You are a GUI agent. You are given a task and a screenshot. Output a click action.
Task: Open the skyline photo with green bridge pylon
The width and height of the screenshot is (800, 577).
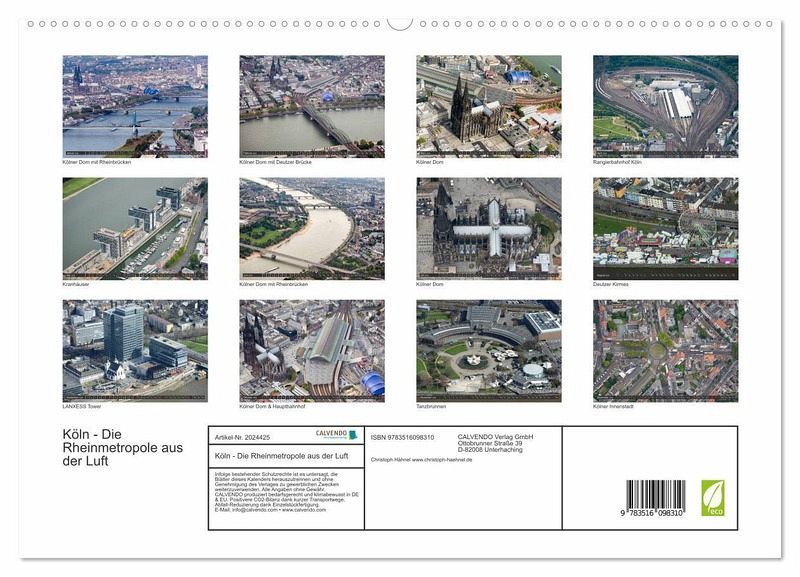[135, 107]
